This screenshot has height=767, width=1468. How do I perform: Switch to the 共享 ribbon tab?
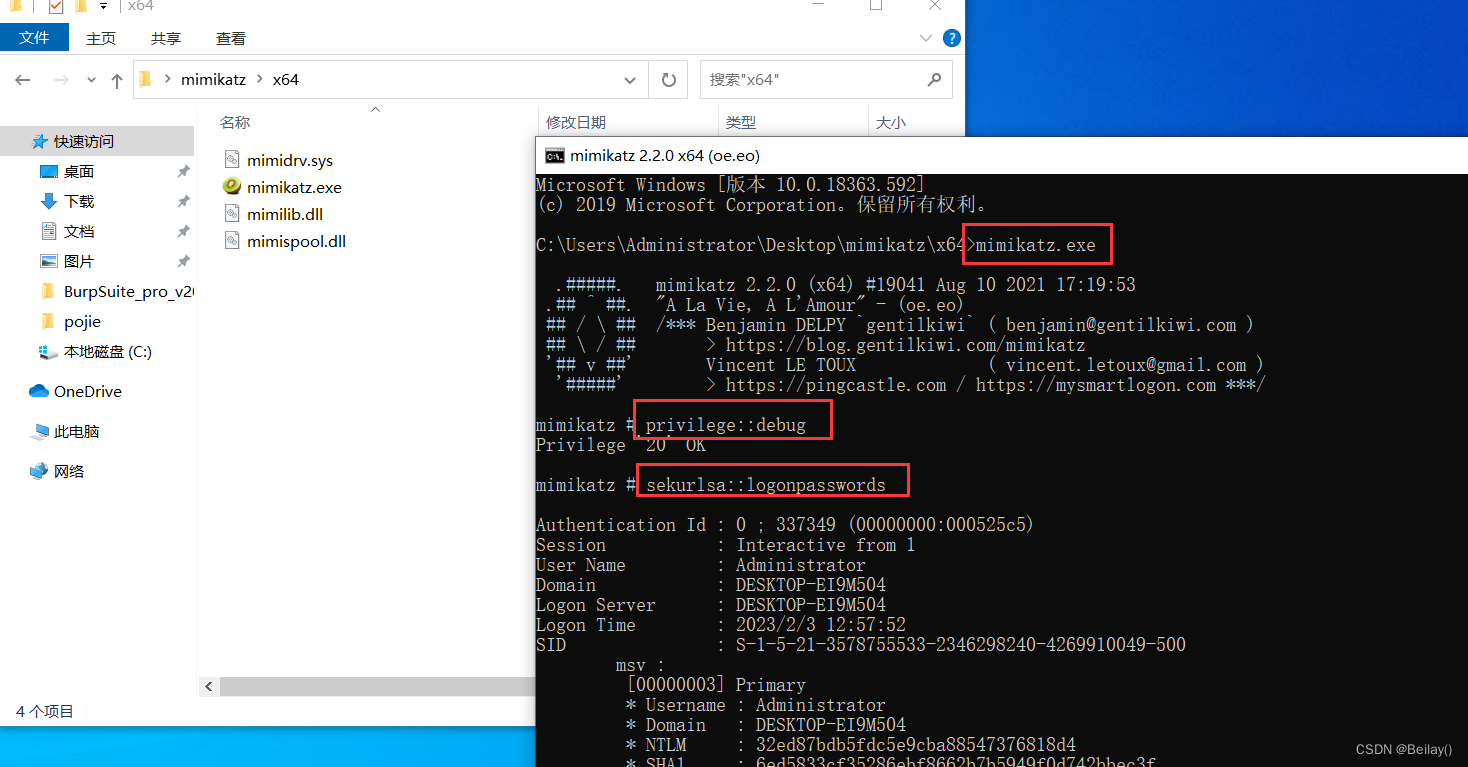coord(166,38)
